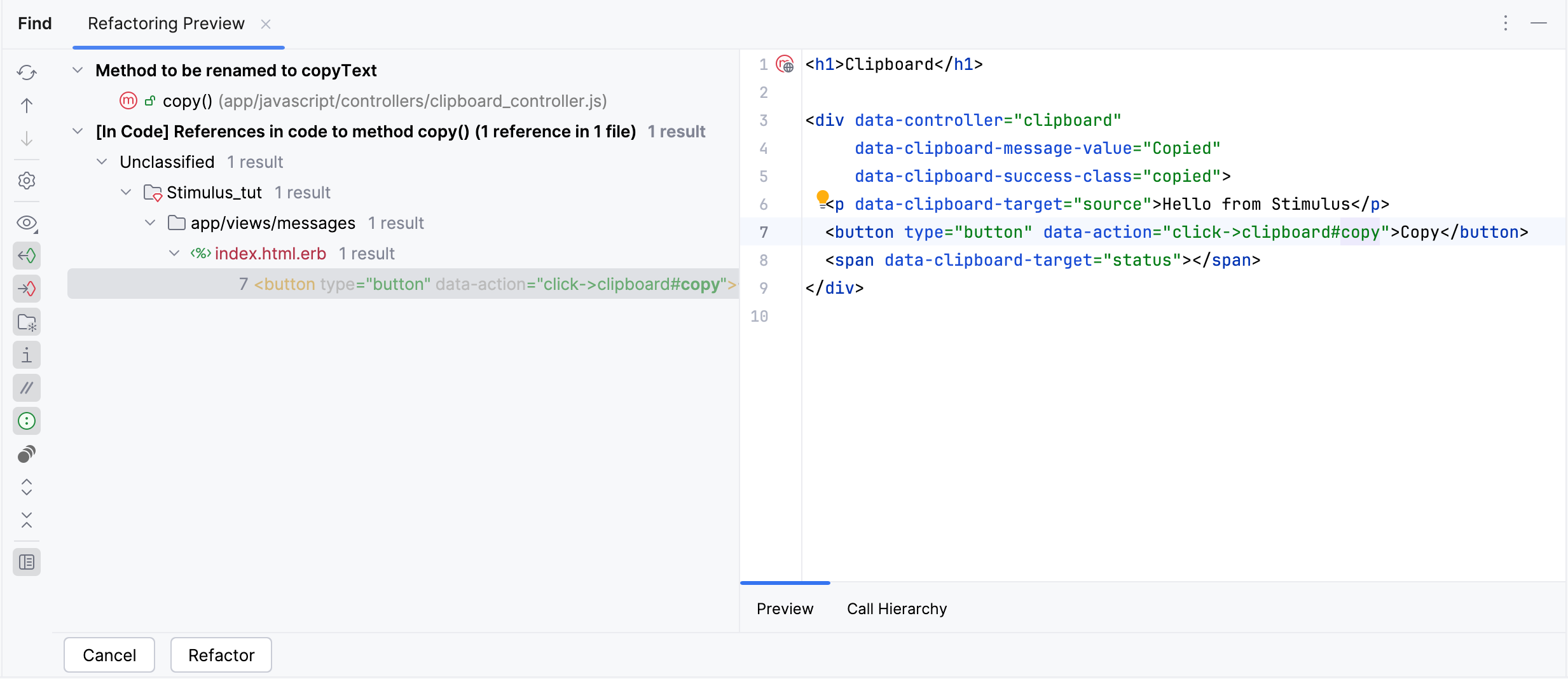
Task: Collapse the app/views/messages folder chevron
Action: click(150, 223)
